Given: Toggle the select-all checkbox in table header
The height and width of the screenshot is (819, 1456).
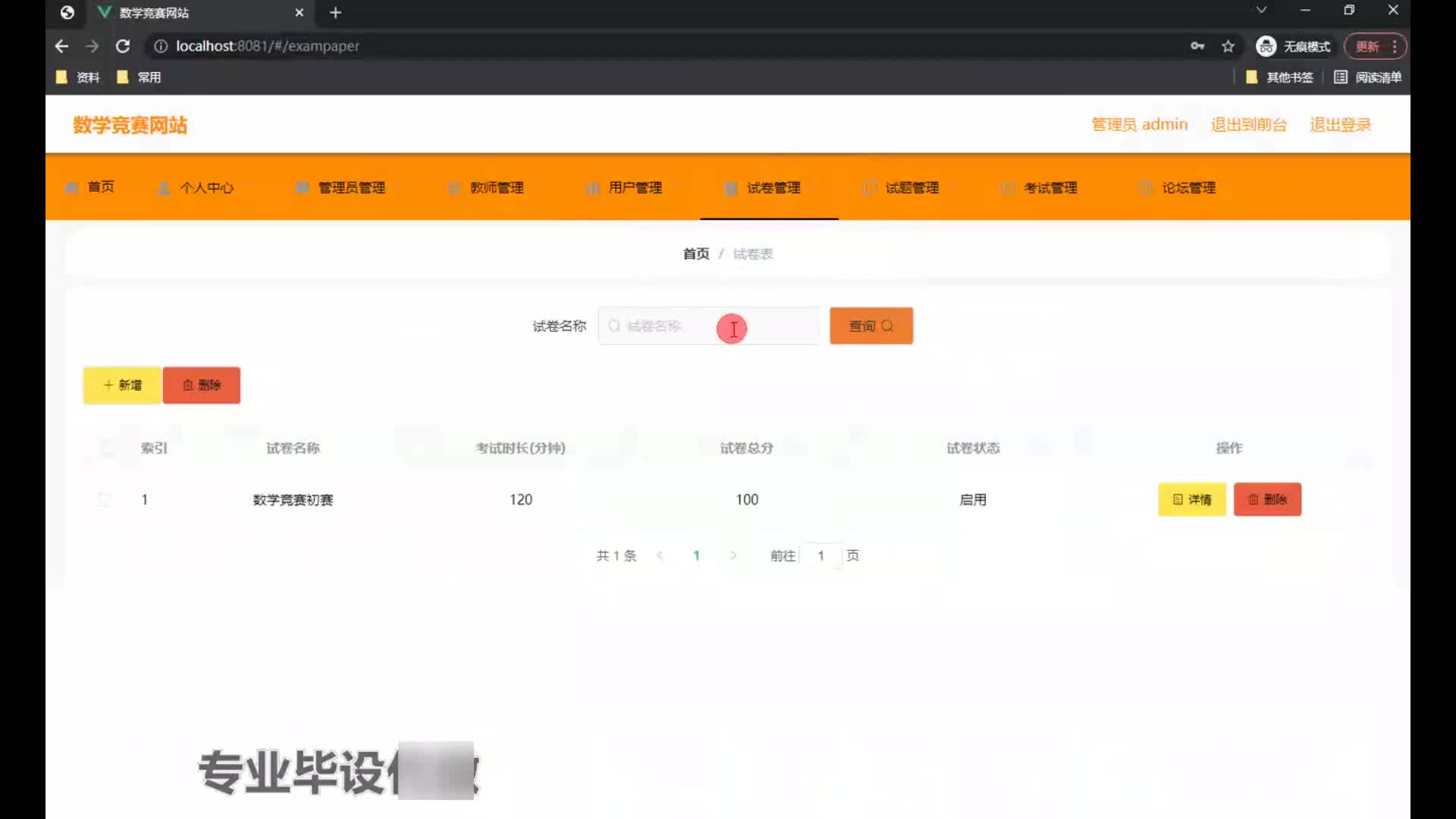Looking at the screenshot, I should (x=108, y=448).
